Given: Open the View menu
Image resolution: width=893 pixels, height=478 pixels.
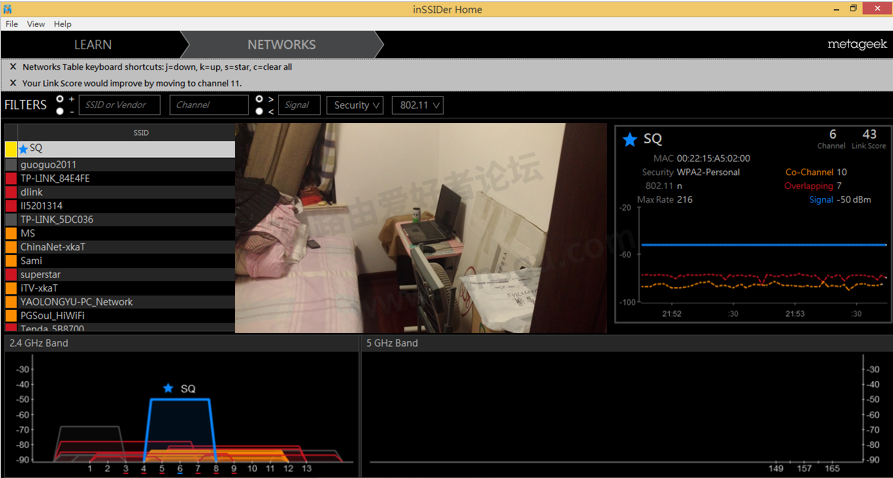Looking at the screenshot, I should tap(36, 24).
